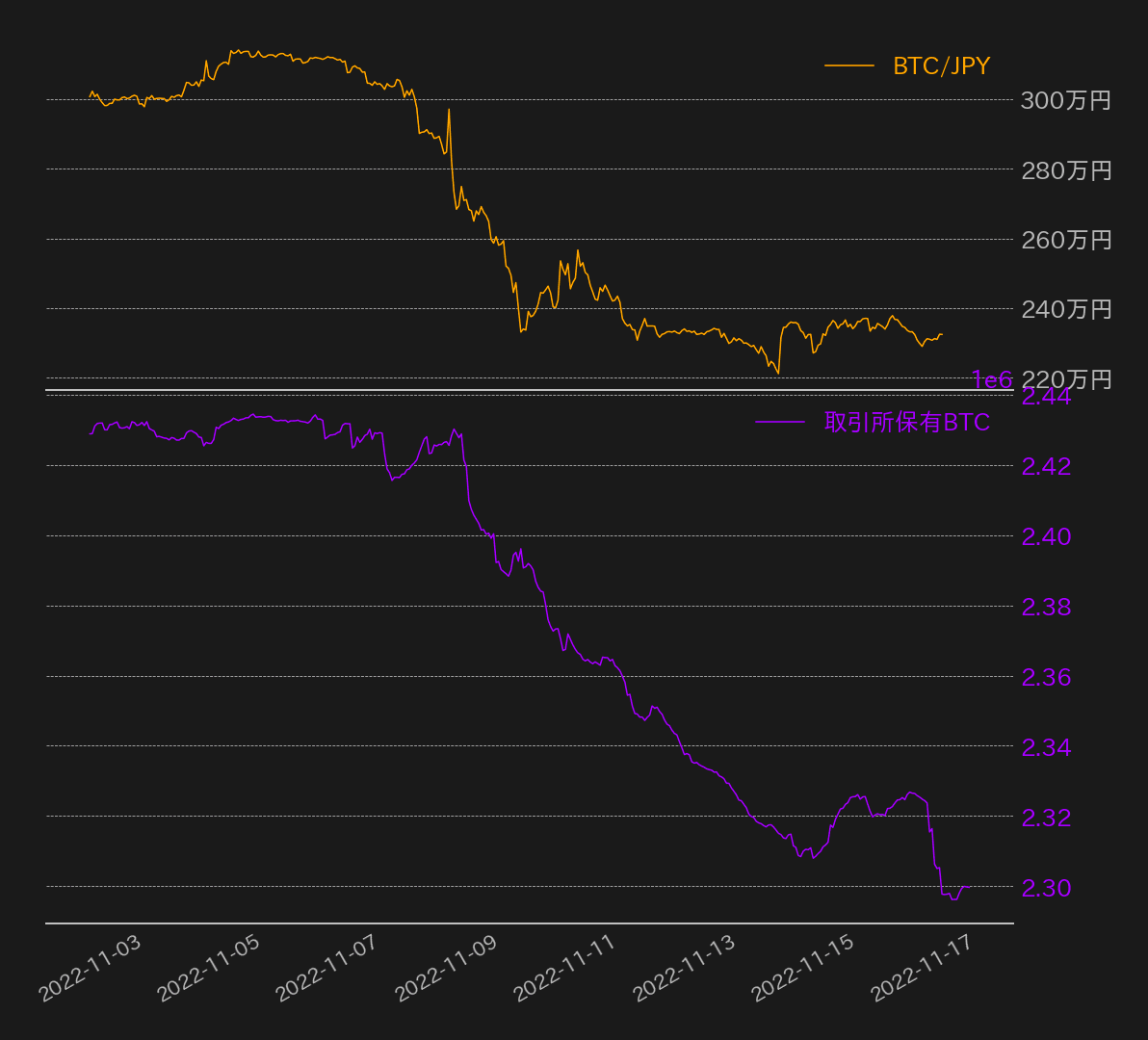Click the 280万円 y-axis tick label
Image resolution: width=1148 pixels, height=1040 pixels.
click(1066, 170)
